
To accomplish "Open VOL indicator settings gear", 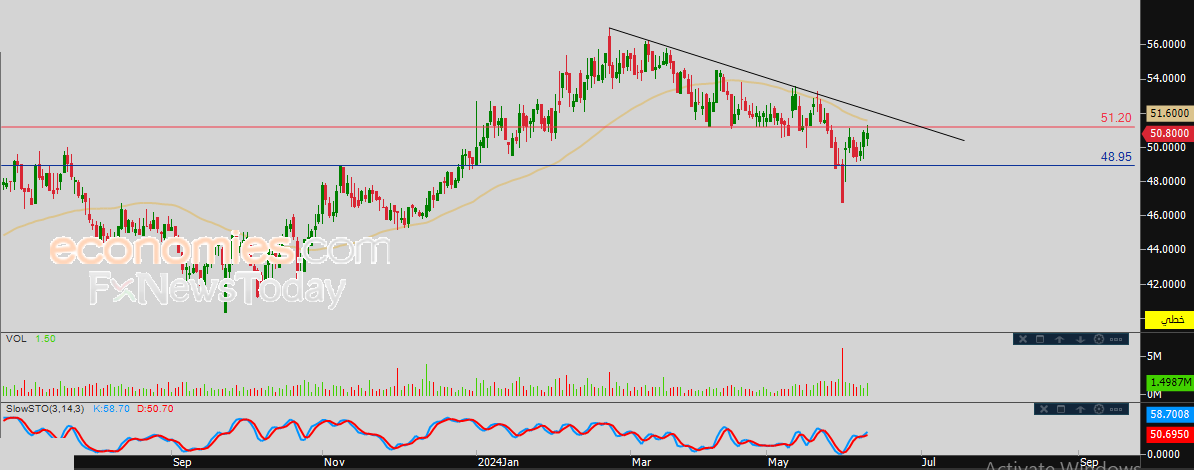I will (1099, 340).
